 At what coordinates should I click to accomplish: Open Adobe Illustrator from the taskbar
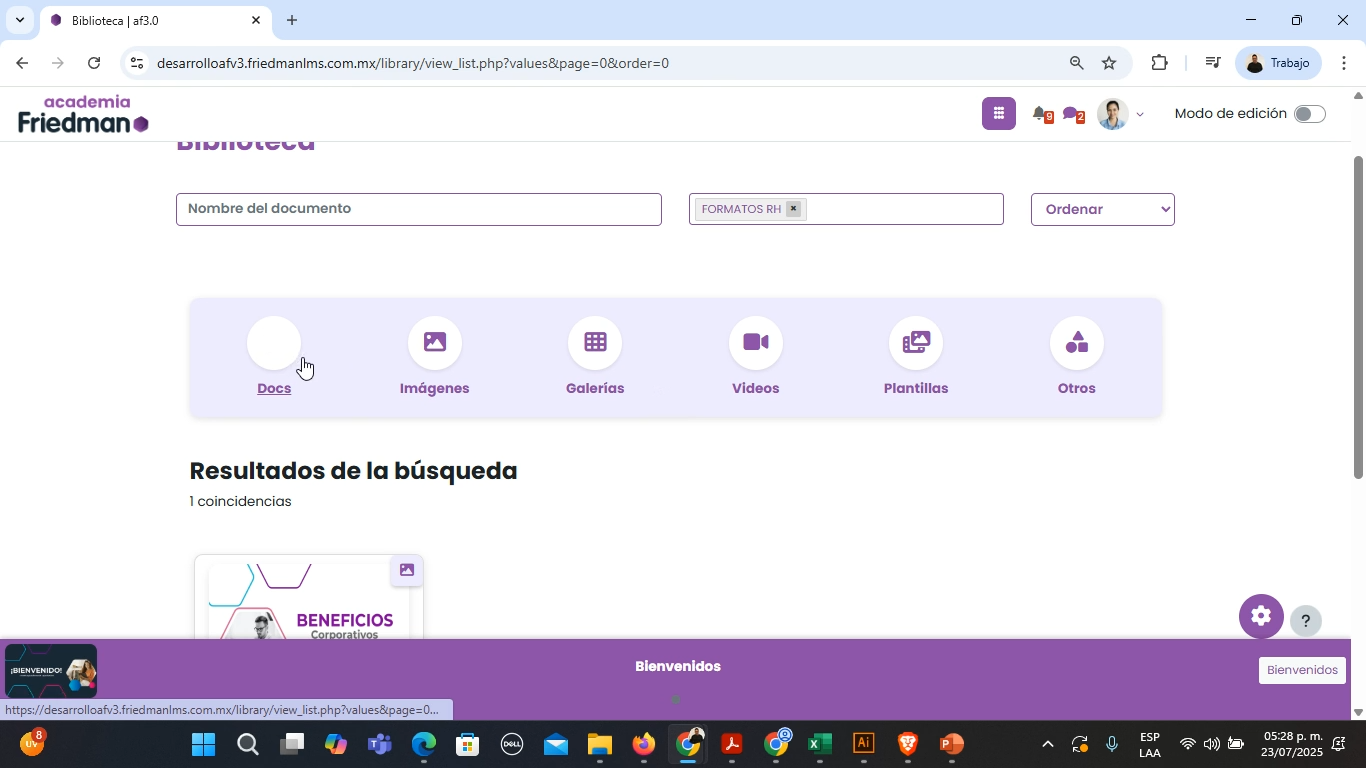864,744
